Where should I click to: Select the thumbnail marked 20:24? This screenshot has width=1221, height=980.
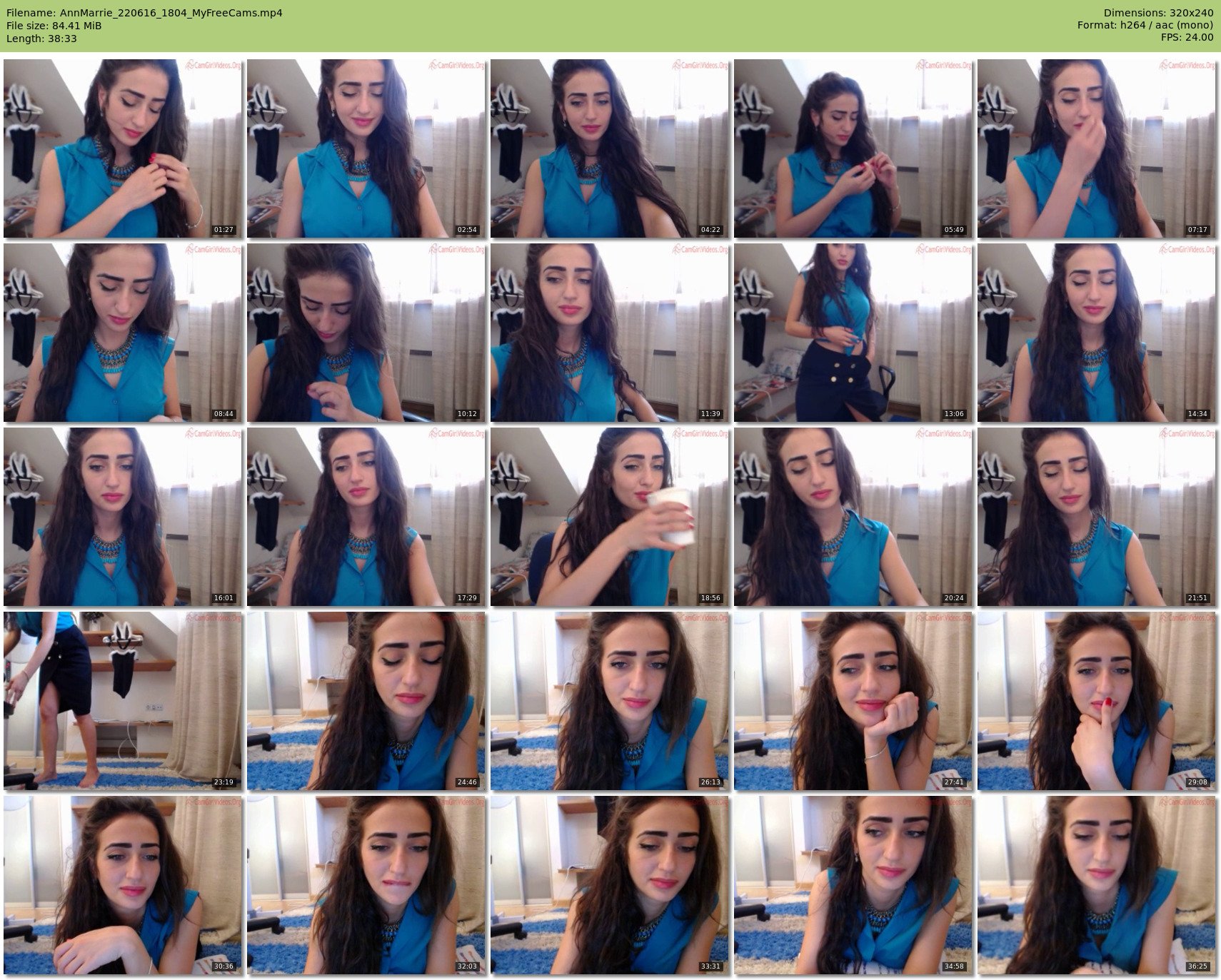click(x=853, y=517)
